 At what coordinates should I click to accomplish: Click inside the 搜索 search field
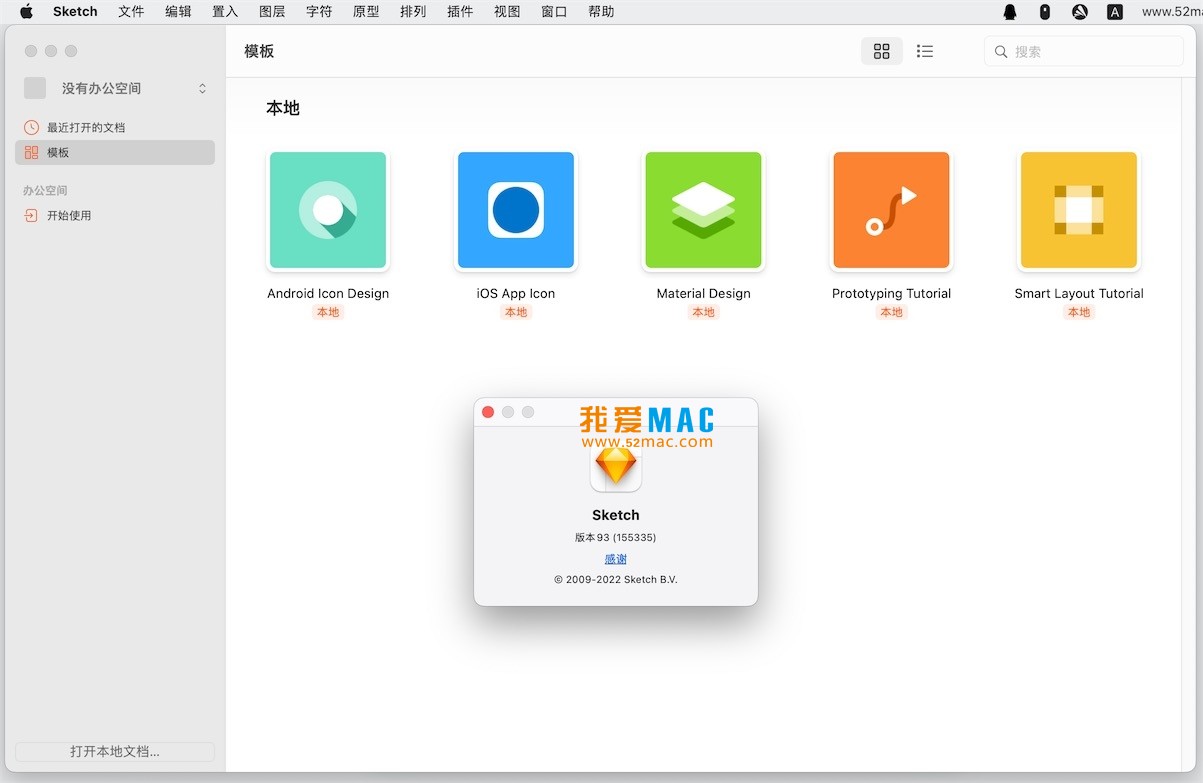pos(1083,51)
